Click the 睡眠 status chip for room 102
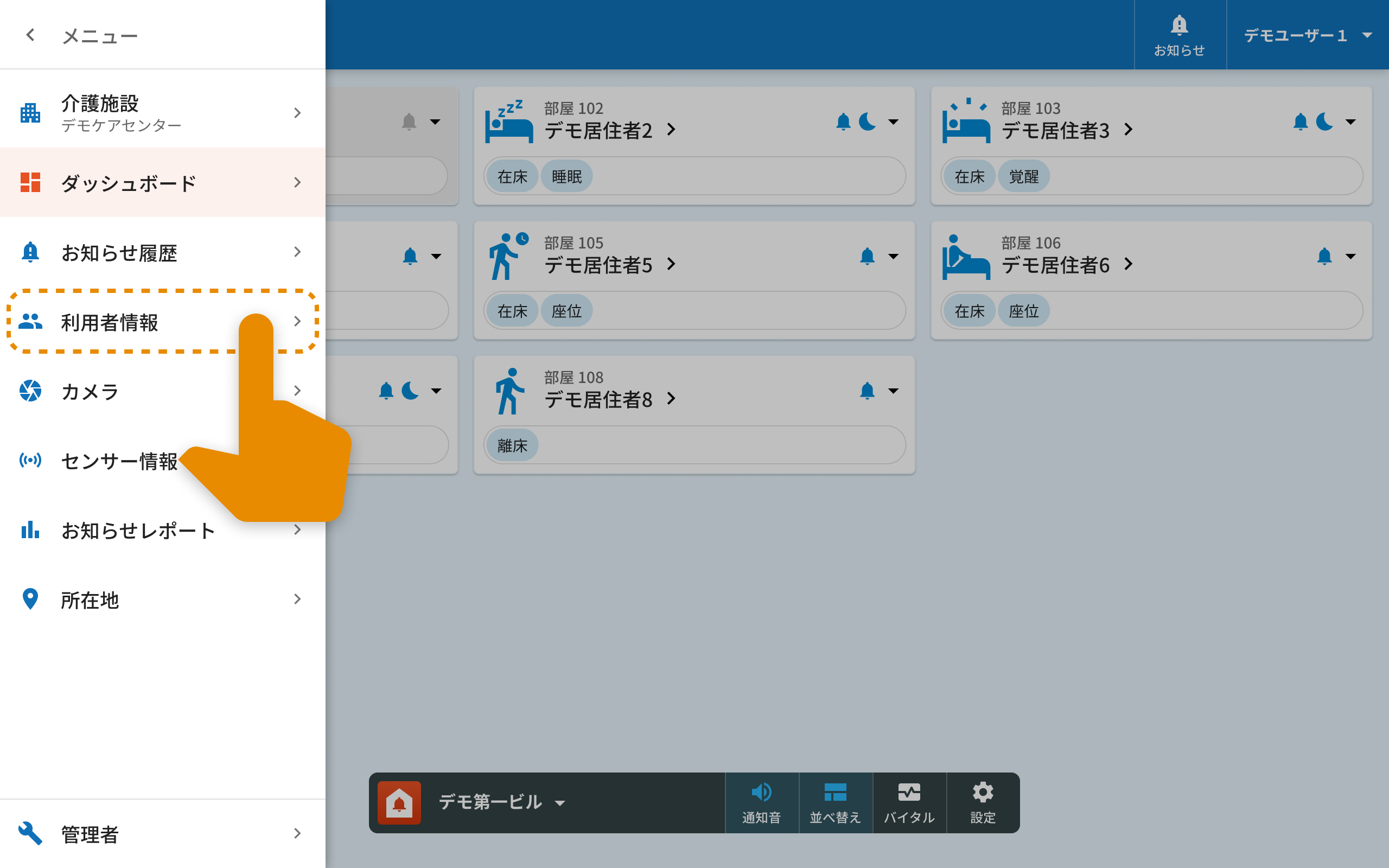This screenshot has height=868, width=1389. (x=566, y=176)
